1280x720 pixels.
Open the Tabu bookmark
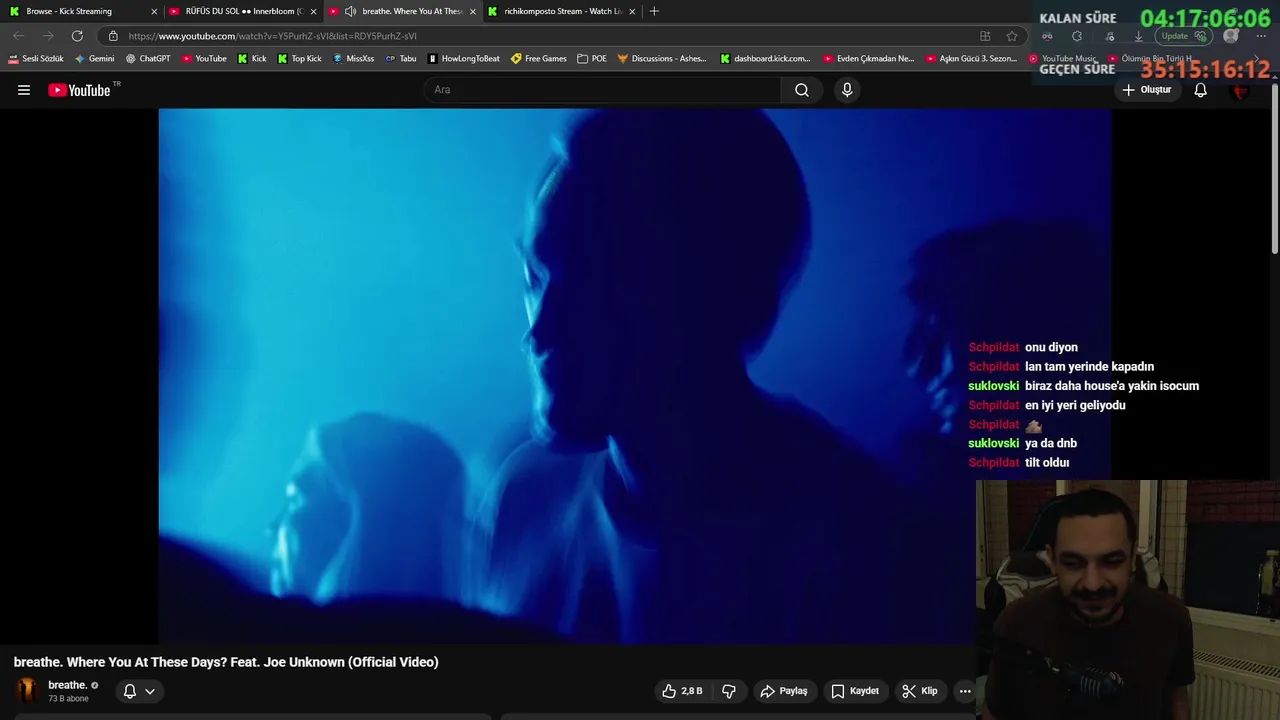point(401,59)
